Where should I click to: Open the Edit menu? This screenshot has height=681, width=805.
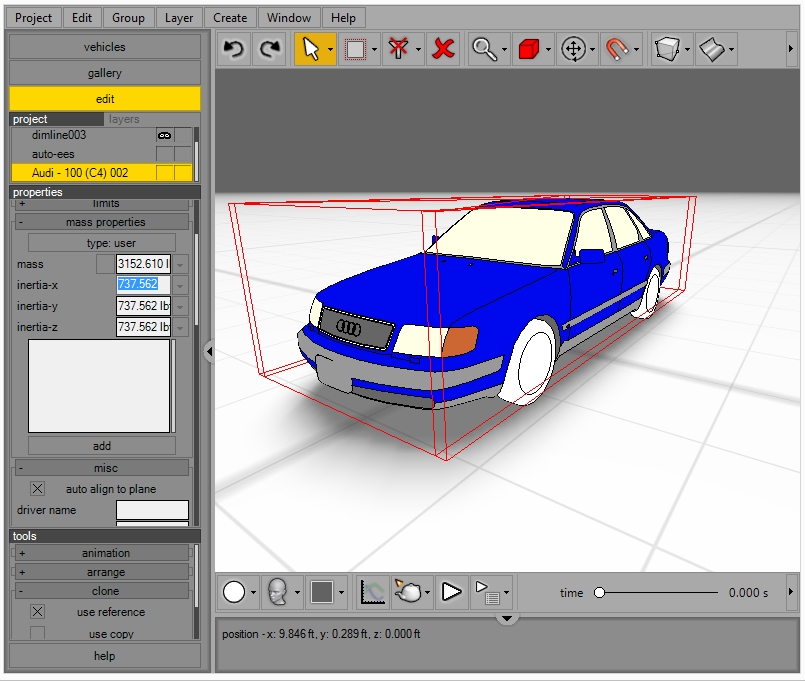click(82, 18)
